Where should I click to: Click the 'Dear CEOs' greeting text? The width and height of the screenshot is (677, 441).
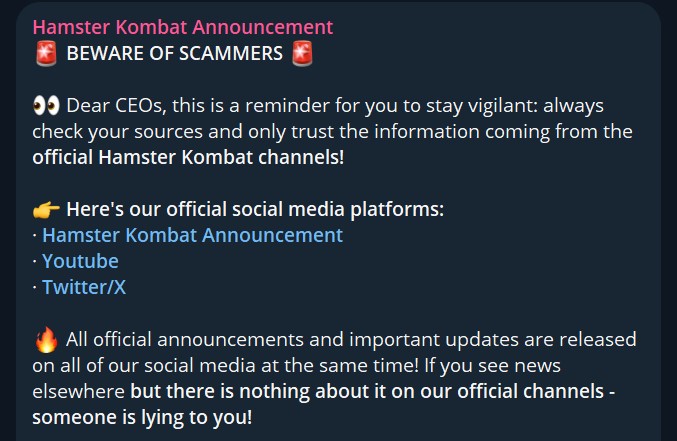coord(112,105)
